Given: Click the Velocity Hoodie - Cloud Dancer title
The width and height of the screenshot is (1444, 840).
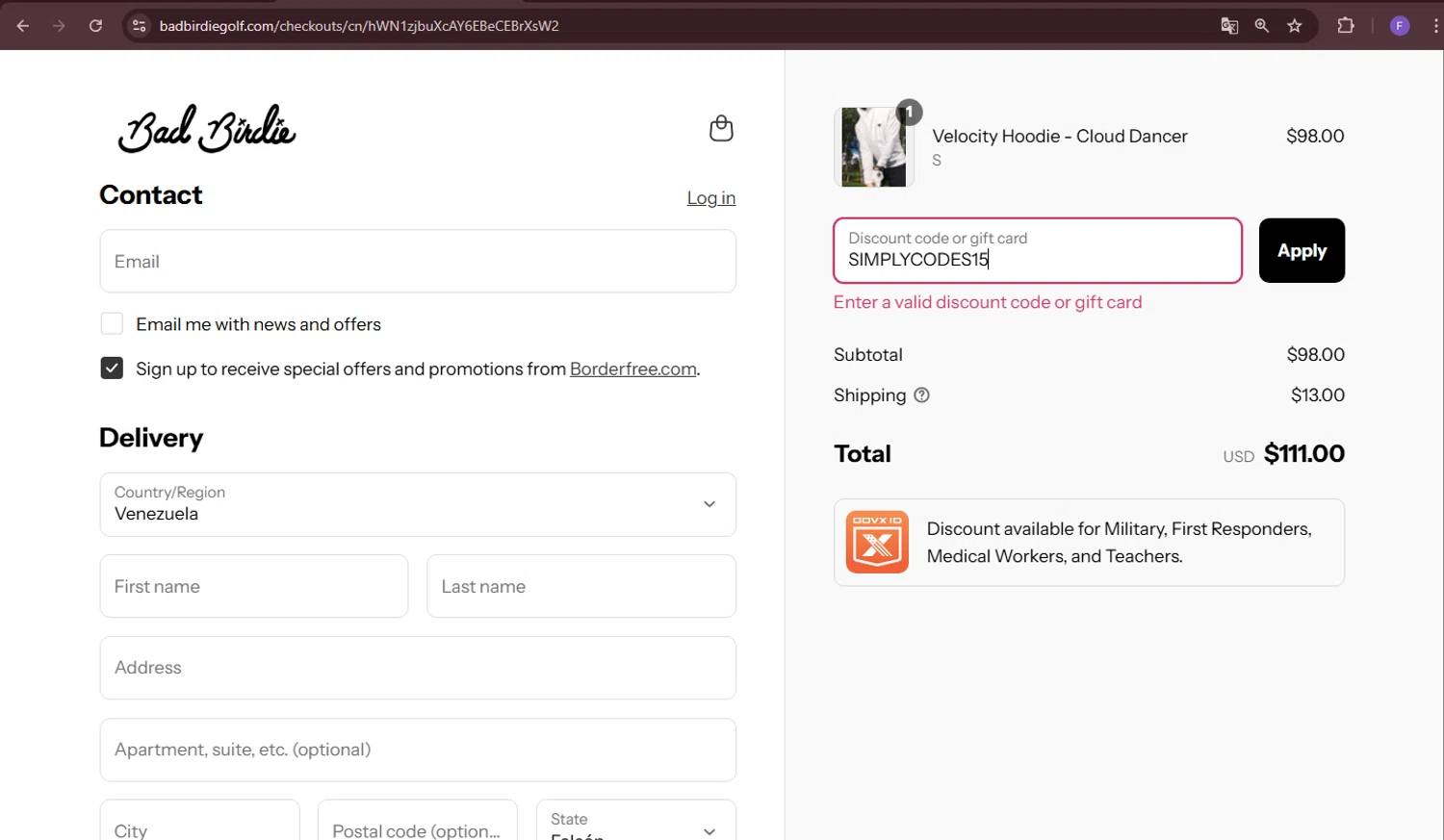Looking at the screenshot, I should click(x=1060, y=137).
